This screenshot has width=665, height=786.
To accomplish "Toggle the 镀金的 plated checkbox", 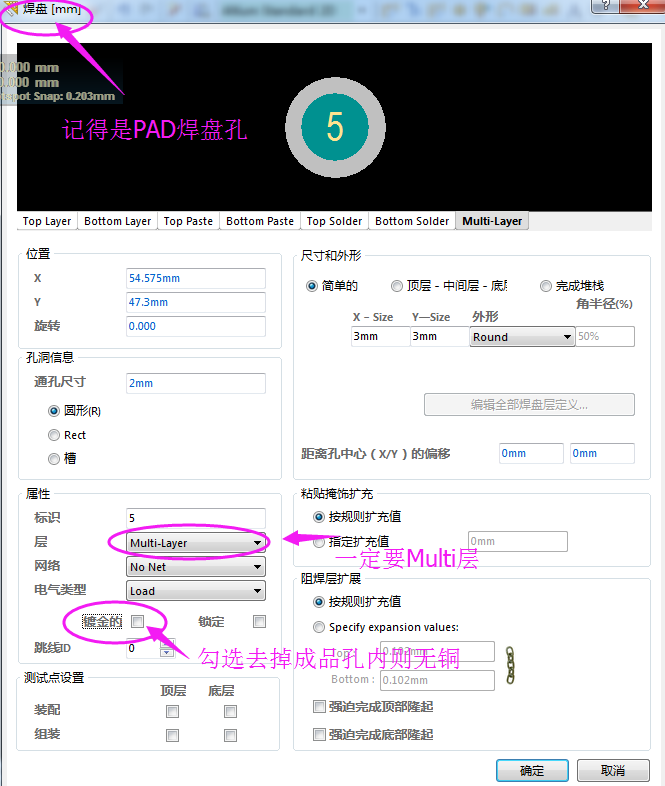I will tap(138, 622).
